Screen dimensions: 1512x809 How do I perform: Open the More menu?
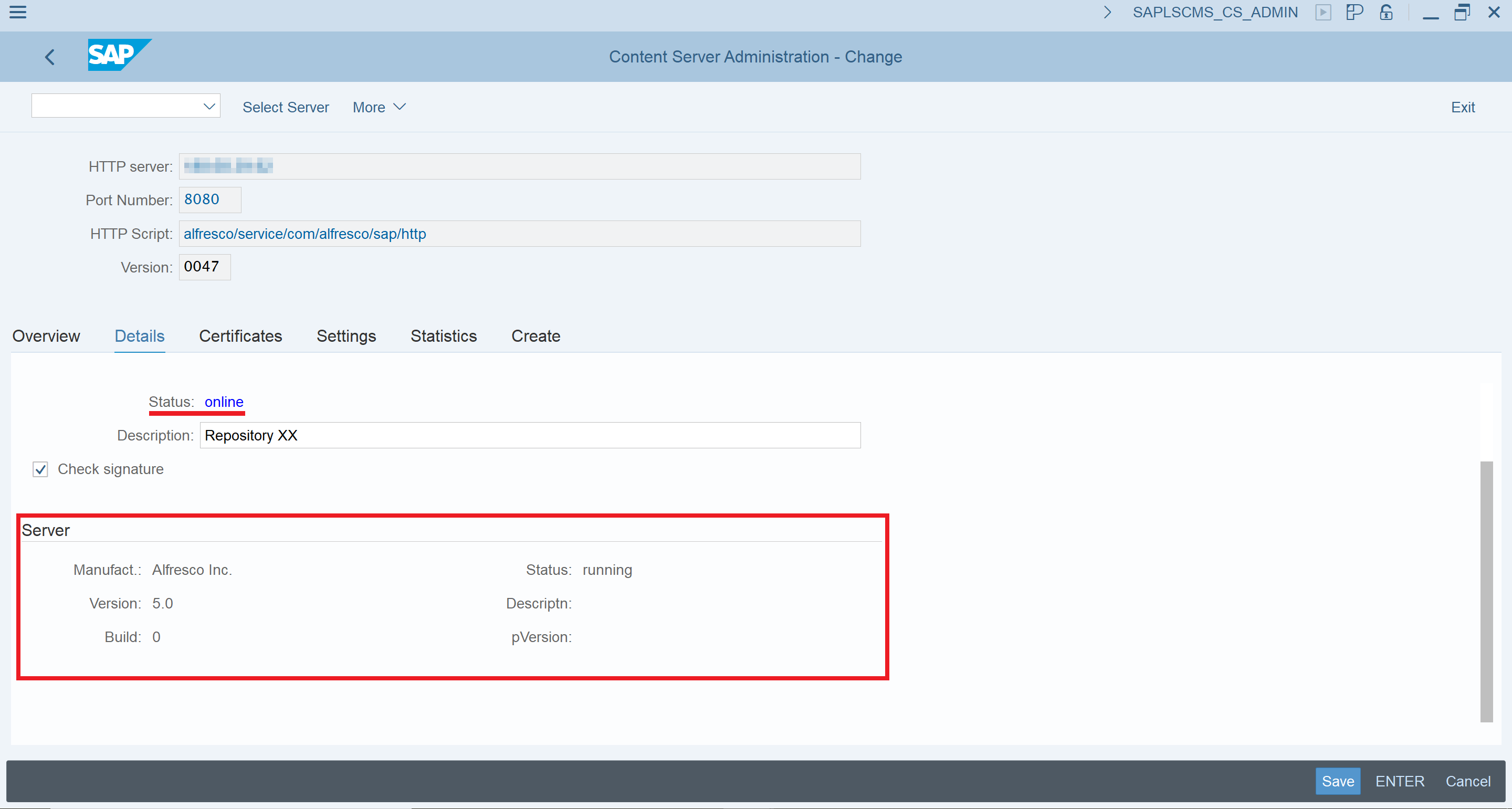pos(378,107)
